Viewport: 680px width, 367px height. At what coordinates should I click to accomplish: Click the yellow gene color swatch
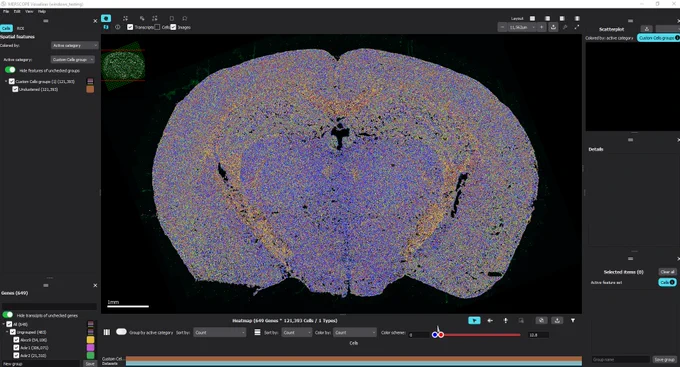(x=90, y=340)
